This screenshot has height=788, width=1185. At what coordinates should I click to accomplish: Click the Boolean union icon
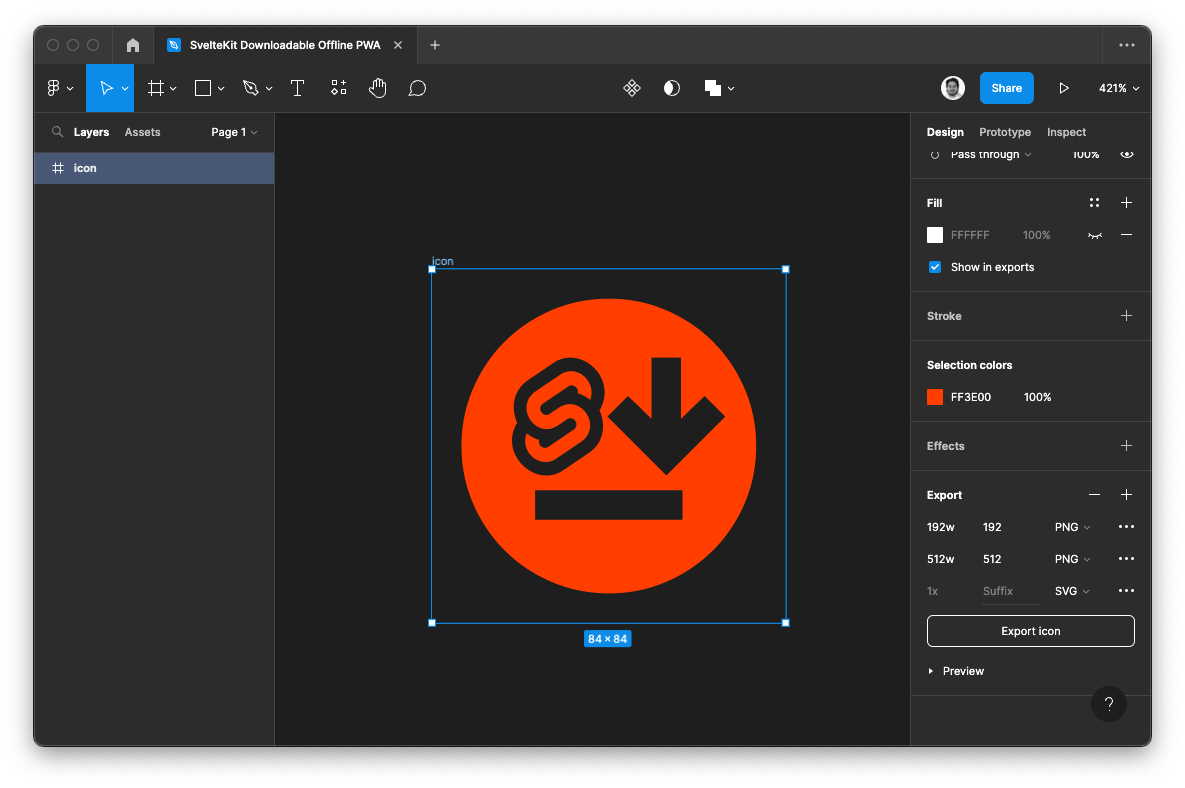pyautogui.click(x=713, y=88)
